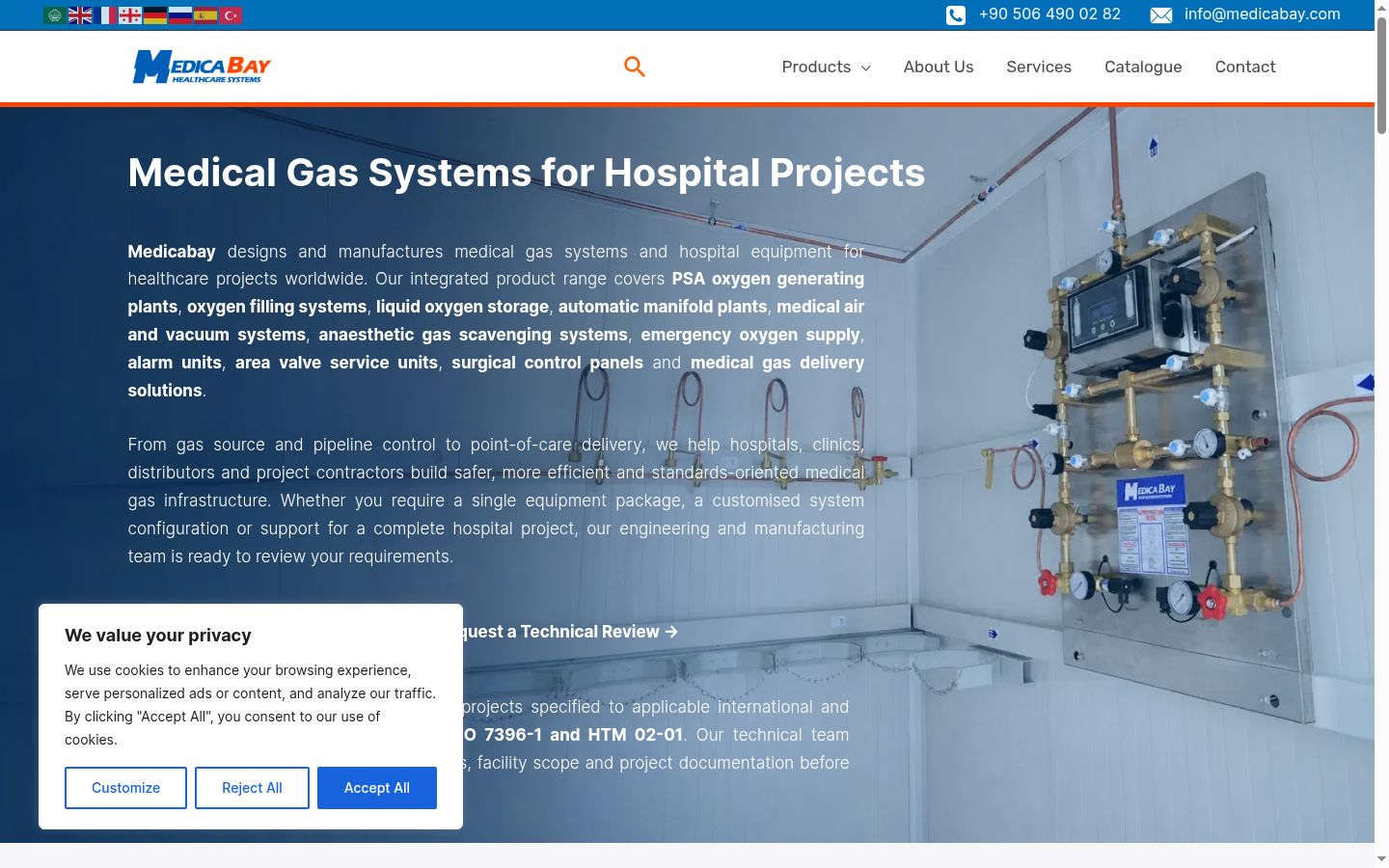
Task: Click the heading Medical Gas Systems for Hospital Projects
Action: pos(527,173)
